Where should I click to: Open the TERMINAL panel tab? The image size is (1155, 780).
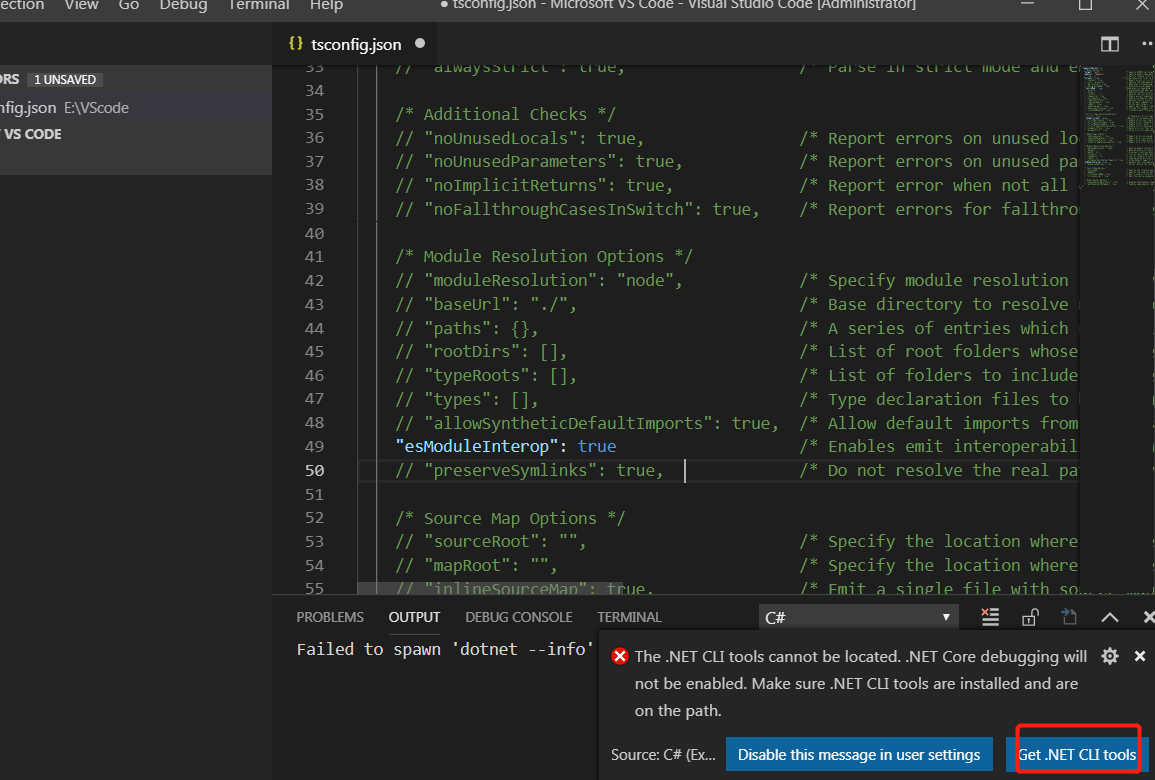[629, 617]
